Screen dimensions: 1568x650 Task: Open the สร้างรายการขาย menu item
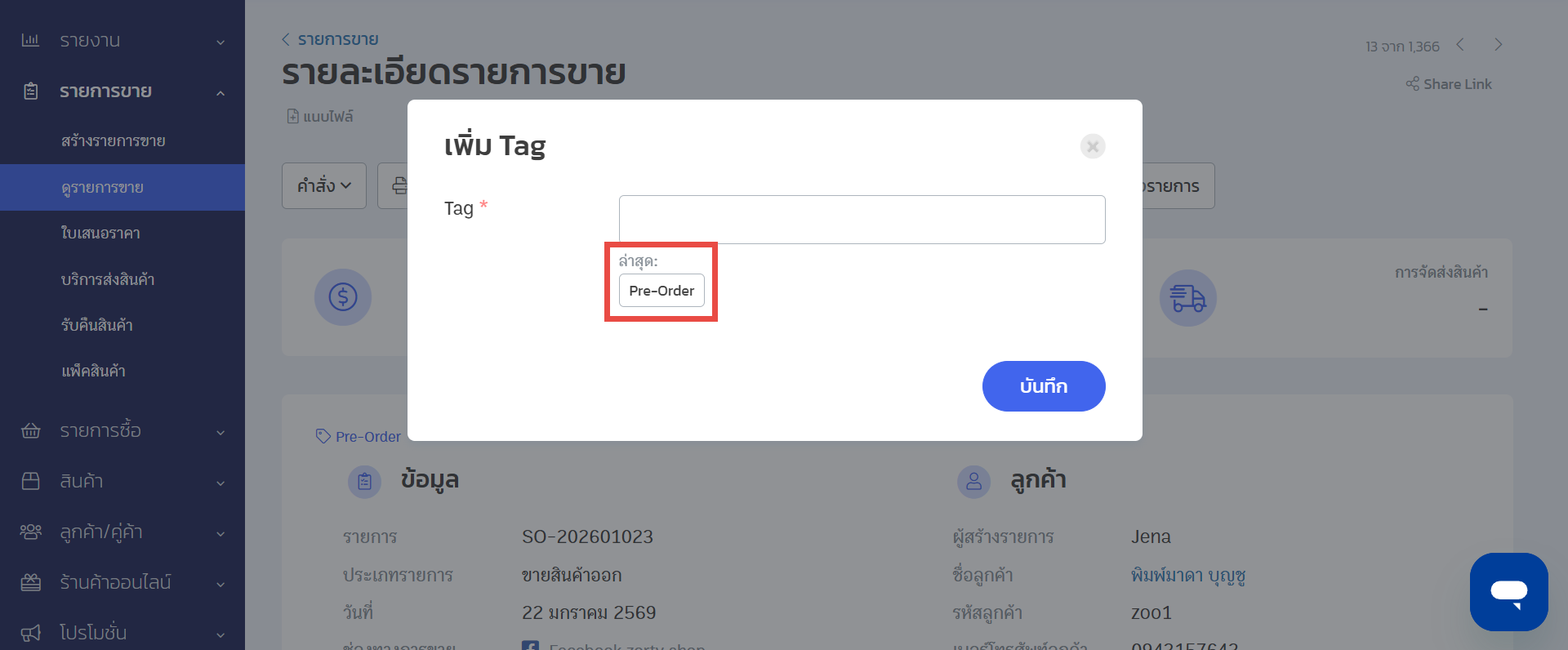click(113, 141)
